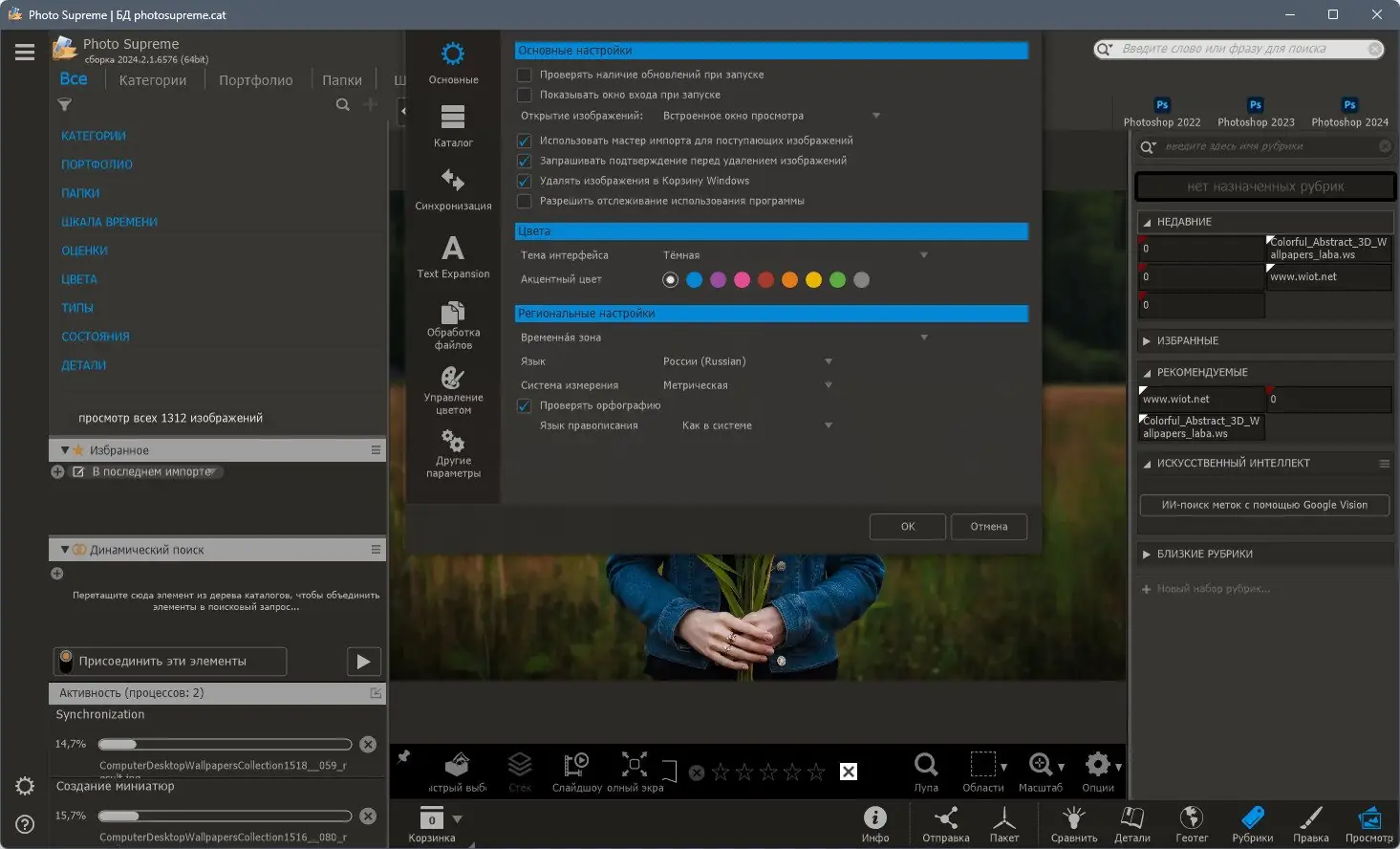
Task: Click the OK button
Action: 907,527
